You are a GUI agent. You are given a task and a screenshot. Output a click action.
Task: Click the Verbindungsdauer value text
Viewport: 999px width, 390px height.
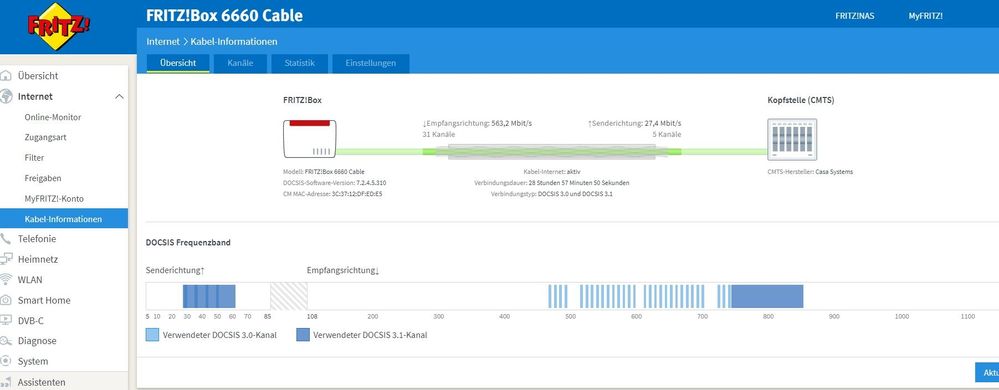552,183
